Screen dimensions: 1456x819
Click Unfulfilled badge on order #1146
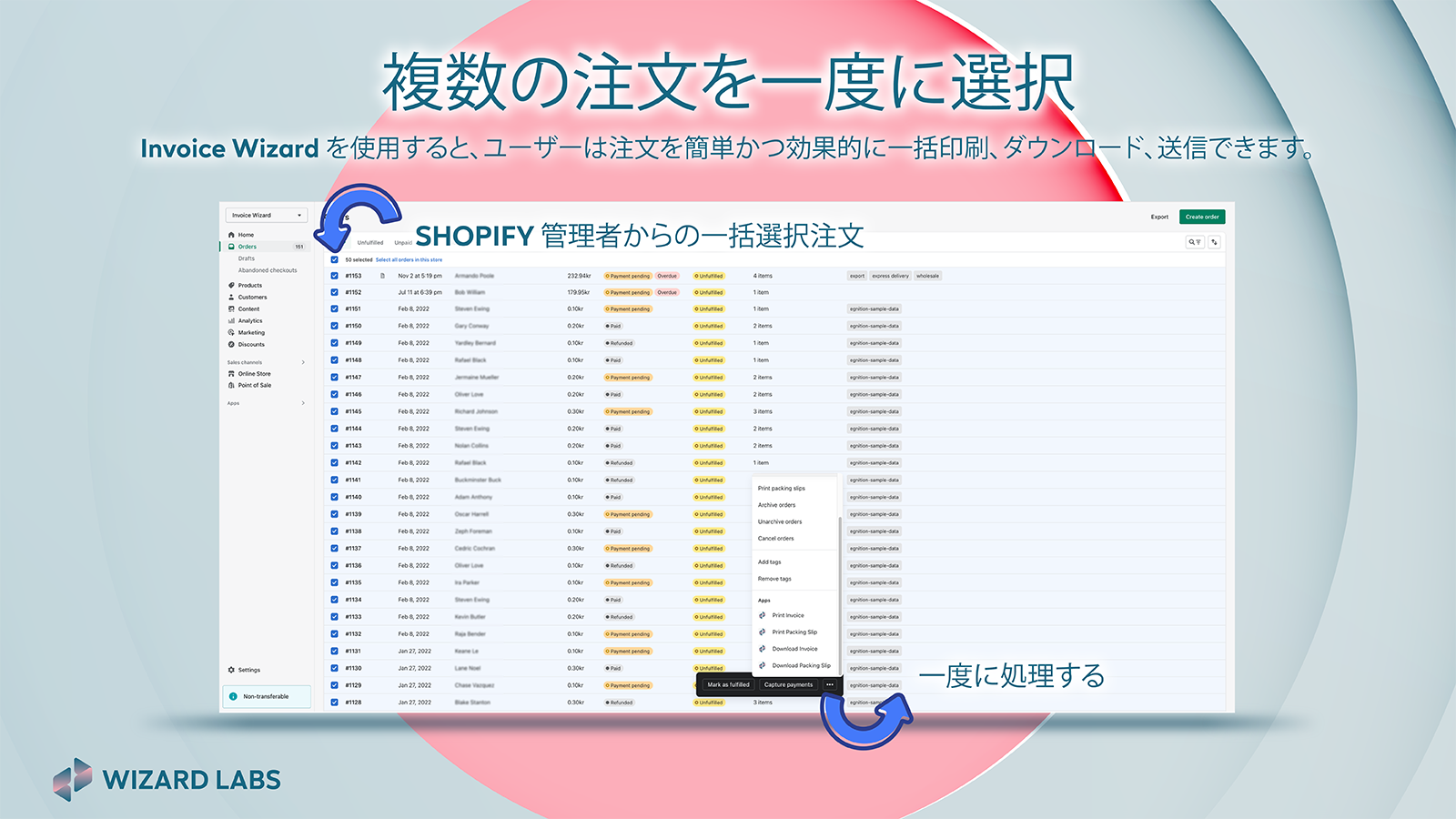(x=709, y=395)
